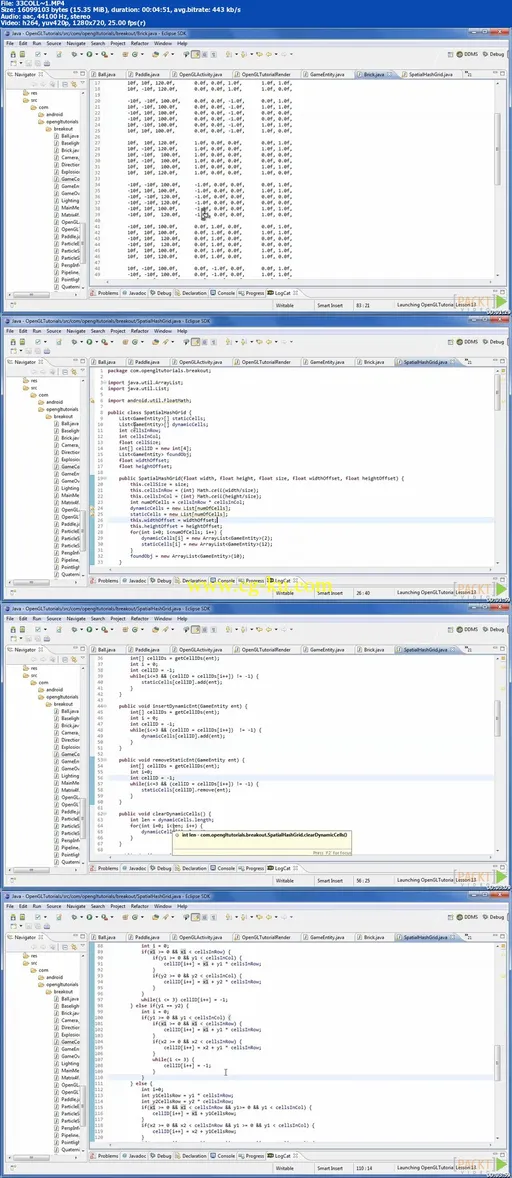Open the File menu in the Brick.java Eclipse window

11,44
